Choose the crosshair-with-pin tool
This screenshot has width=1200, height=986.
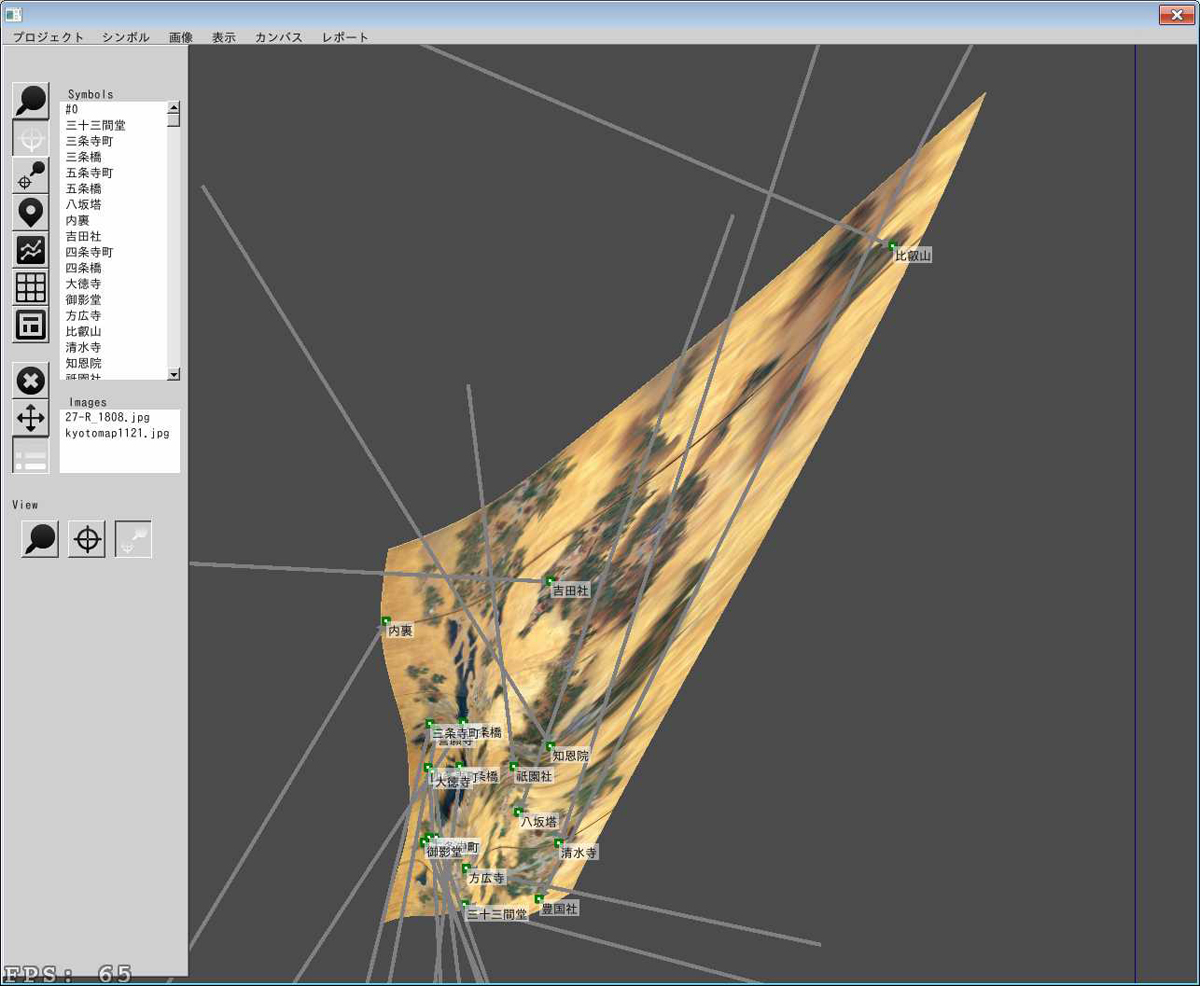31,175
